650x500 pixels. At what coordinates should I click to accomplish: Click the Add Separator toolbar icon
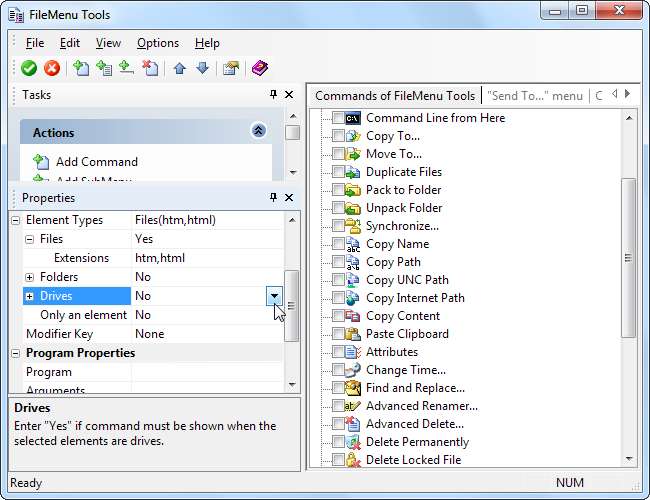click(x=127, y=68)
